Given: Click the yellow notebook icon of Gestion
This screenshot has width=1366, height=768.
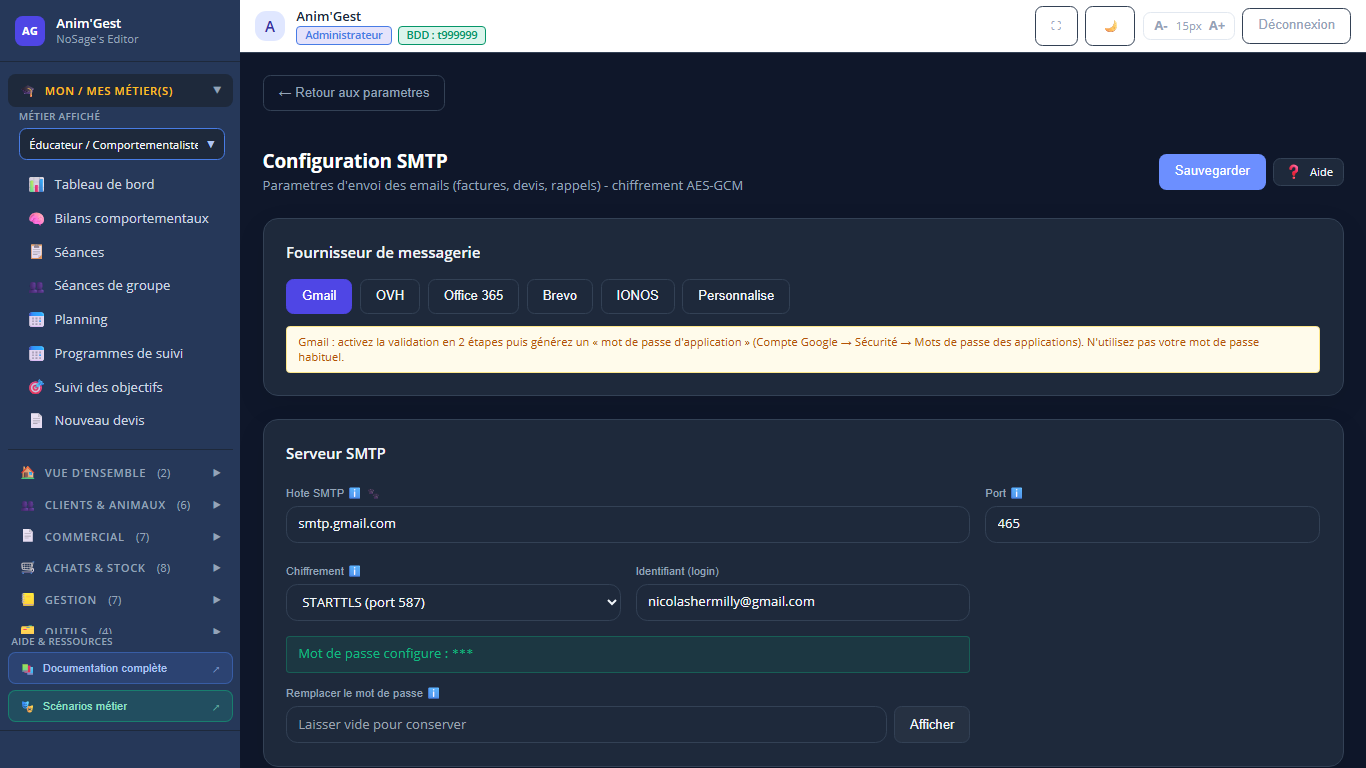Looking at the screenshot, I should pyautogui.click(x=28, y=600).
